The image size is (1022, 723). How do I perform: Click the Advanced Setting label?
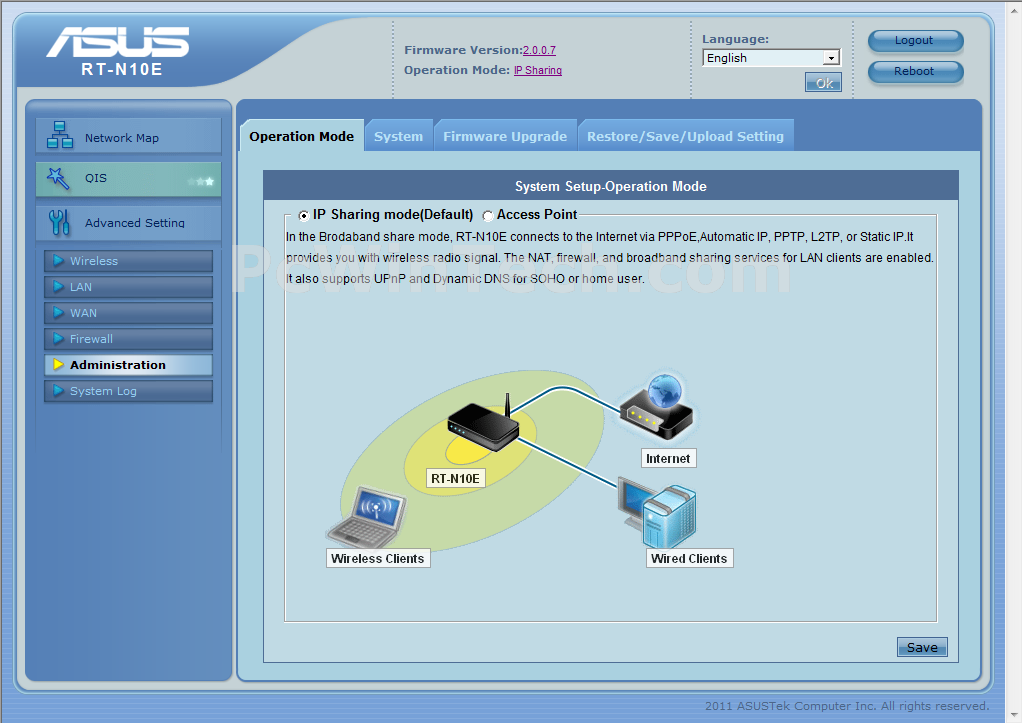point(135,223)
